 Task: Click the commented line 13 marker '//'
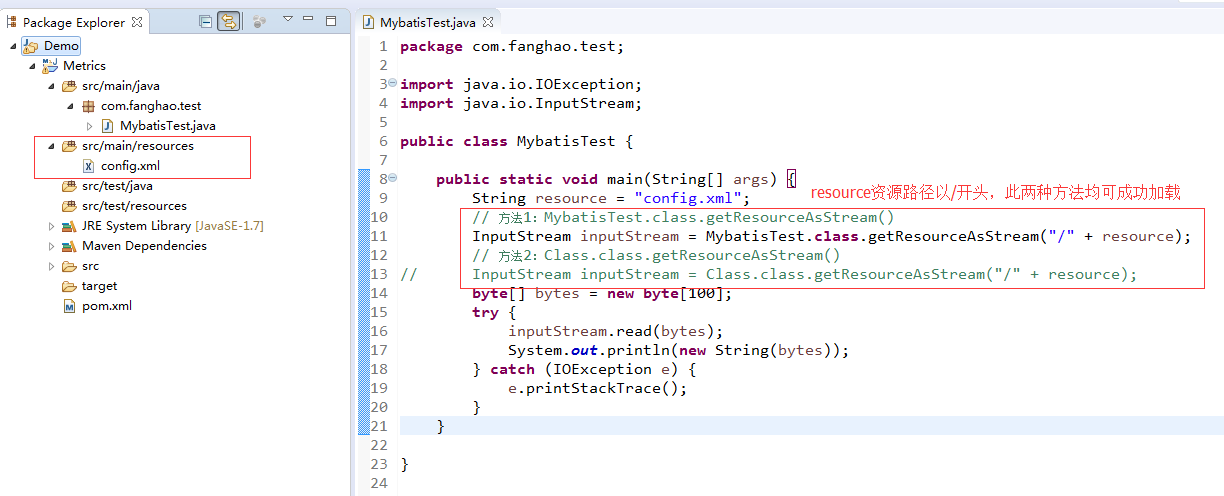click(x=408, y=274)
